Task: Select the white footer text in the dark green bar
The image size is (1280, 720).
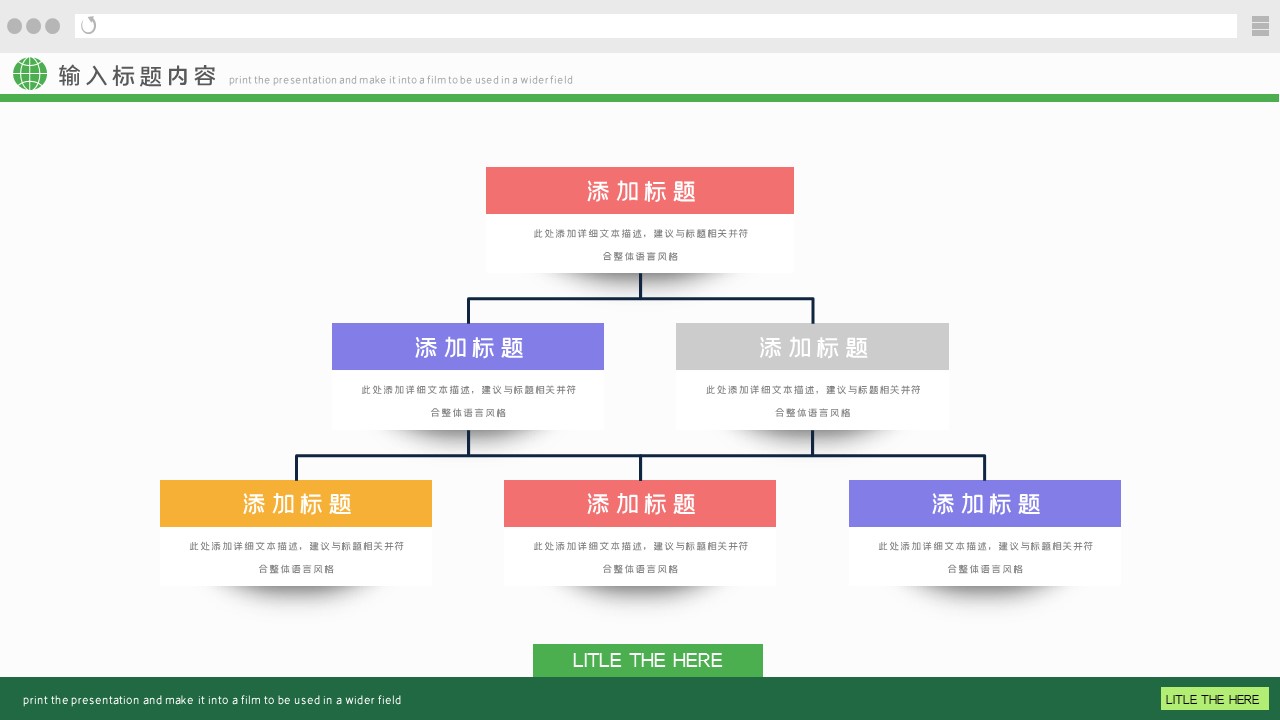Action: (212, 700)
